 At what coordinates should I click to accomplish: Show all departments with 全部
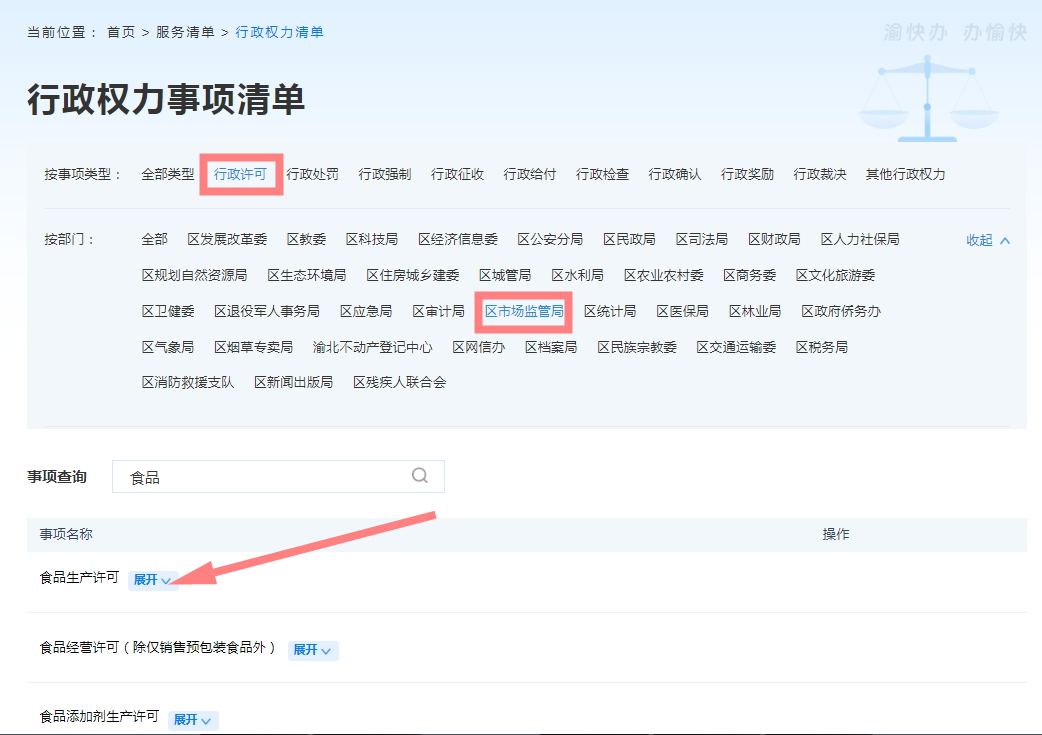pyautogui.click(x=154, y=239)
